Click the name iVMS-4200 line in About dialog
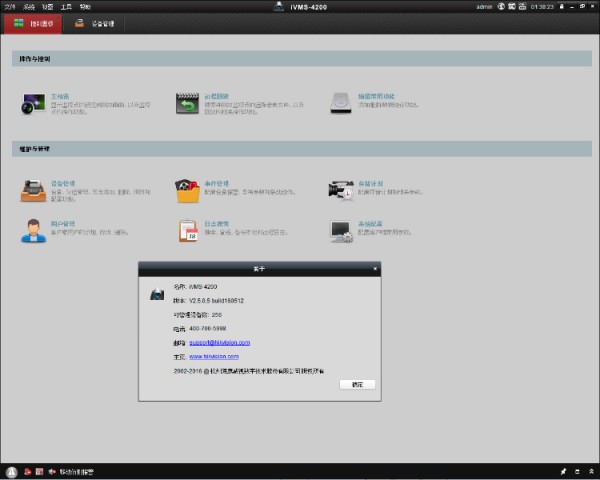The width and height of the screenshot is (600, 480). tap(196, 287)
